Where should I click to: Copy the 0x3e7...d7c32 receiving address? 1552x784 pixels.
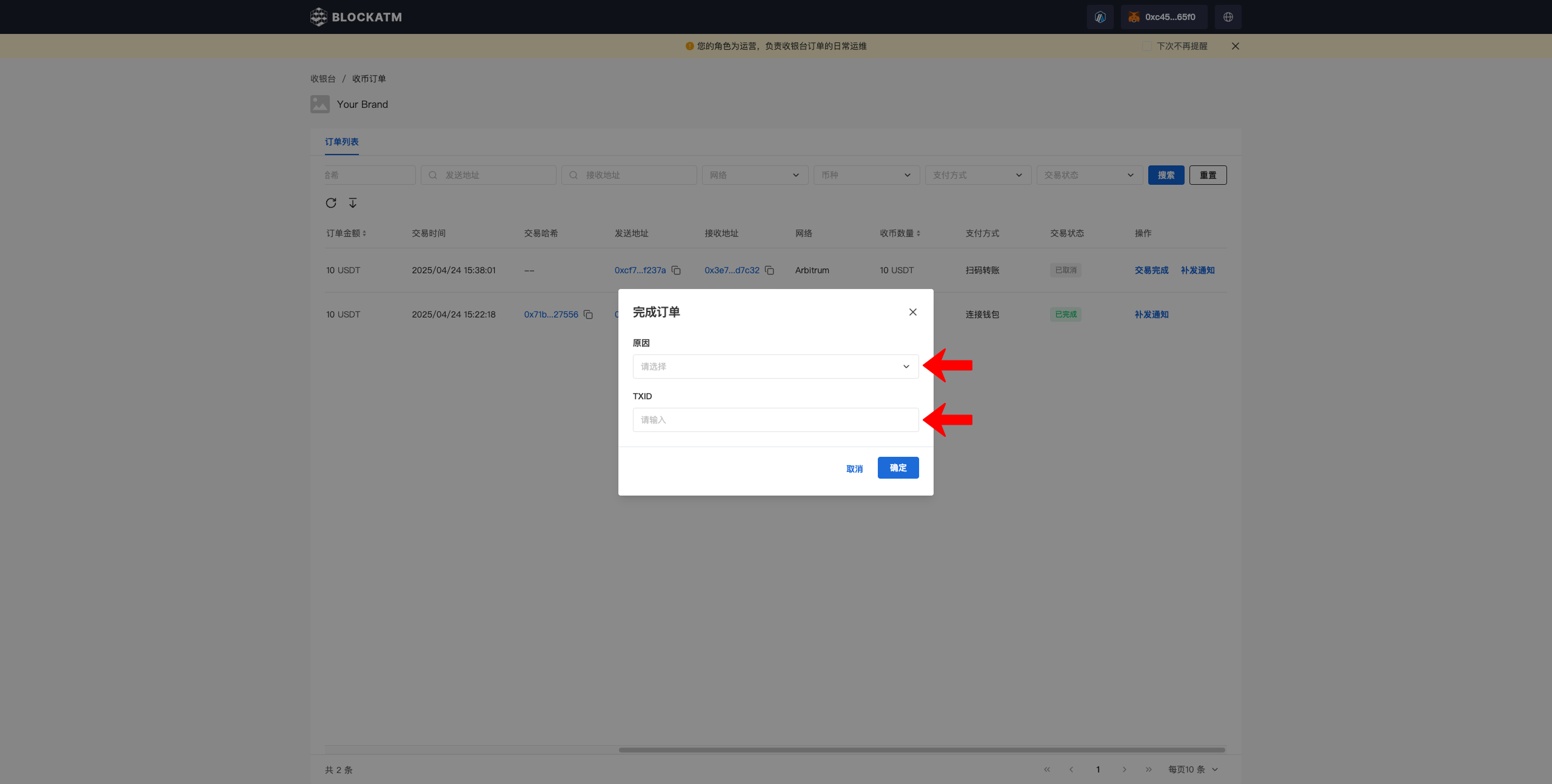coord(769,270)
